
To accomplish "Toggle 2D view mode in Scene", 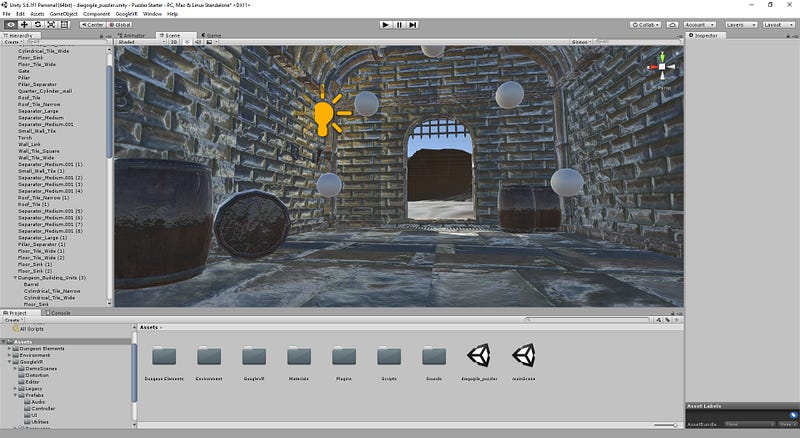I will tap(173, 43).
